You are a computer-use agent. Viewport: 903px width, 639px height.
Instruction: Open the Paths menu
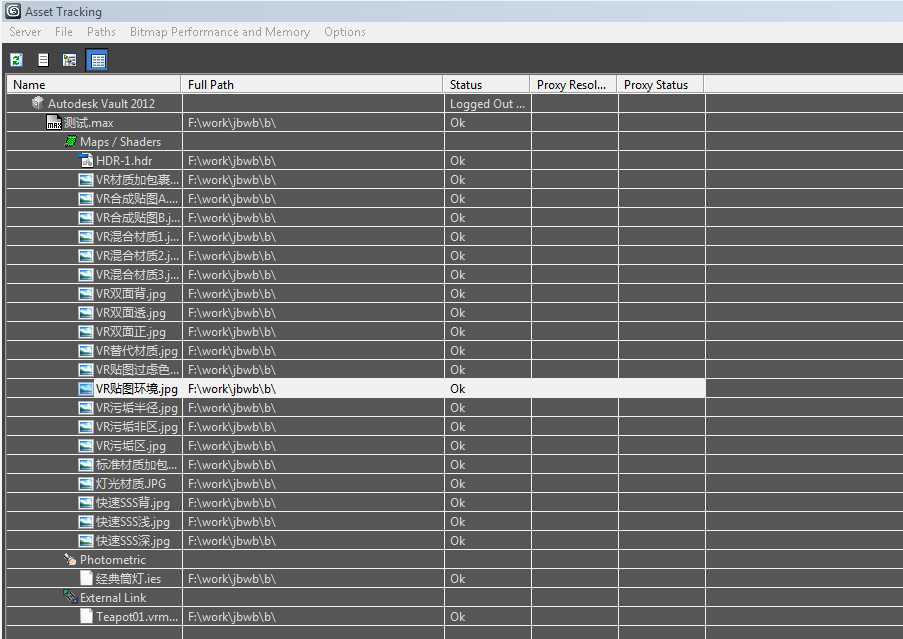(x=101, y=32)
